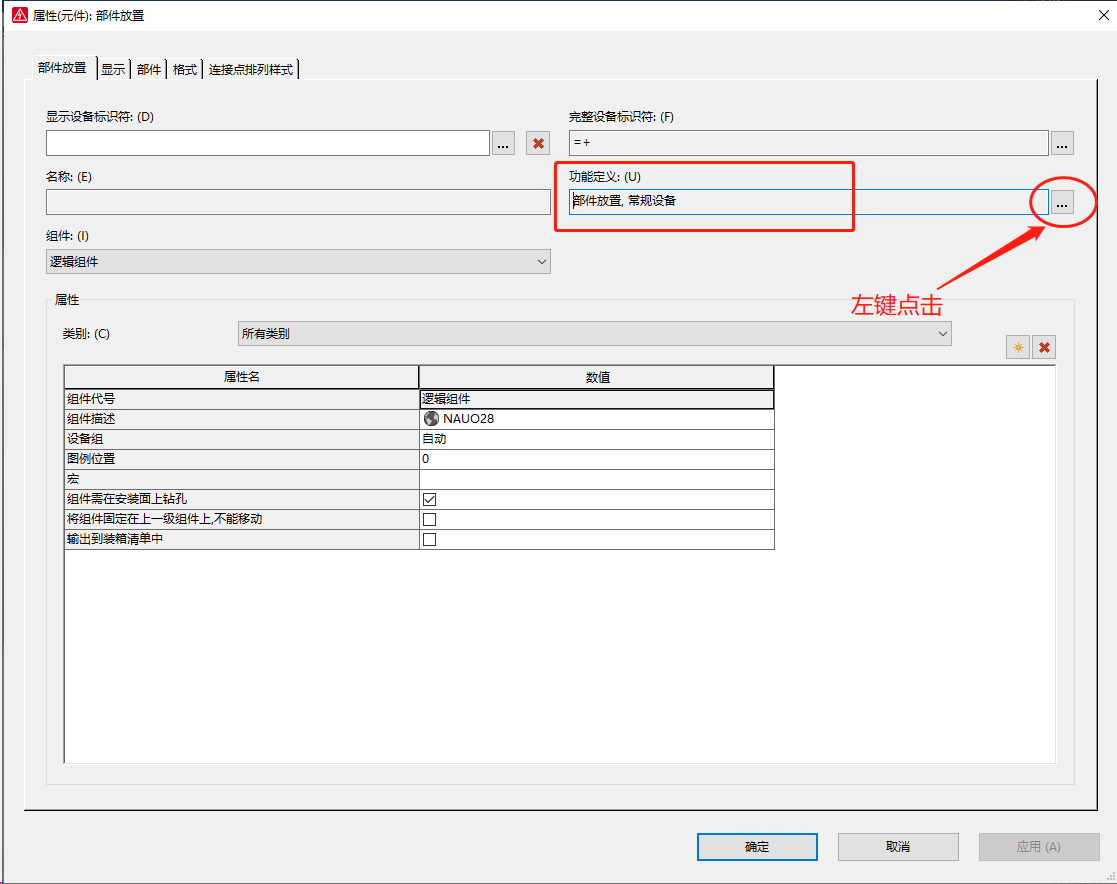Uncheck 组件需在安装面上钻孔

(429, 498)
